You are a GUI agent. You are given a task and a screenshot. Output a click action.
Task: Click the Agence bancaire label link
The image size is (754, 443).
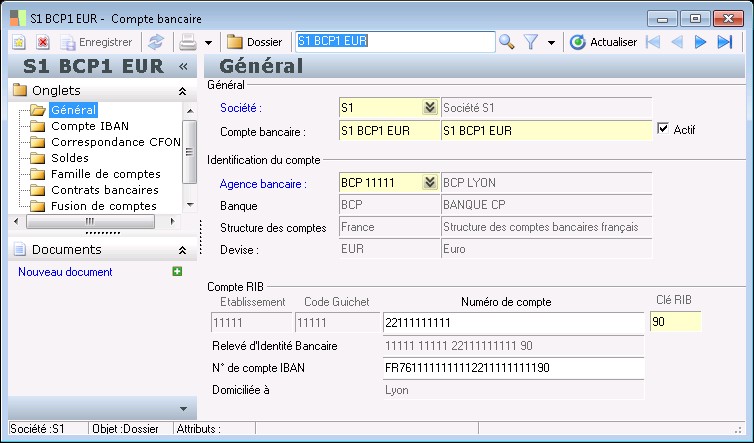tap(263, 184)
